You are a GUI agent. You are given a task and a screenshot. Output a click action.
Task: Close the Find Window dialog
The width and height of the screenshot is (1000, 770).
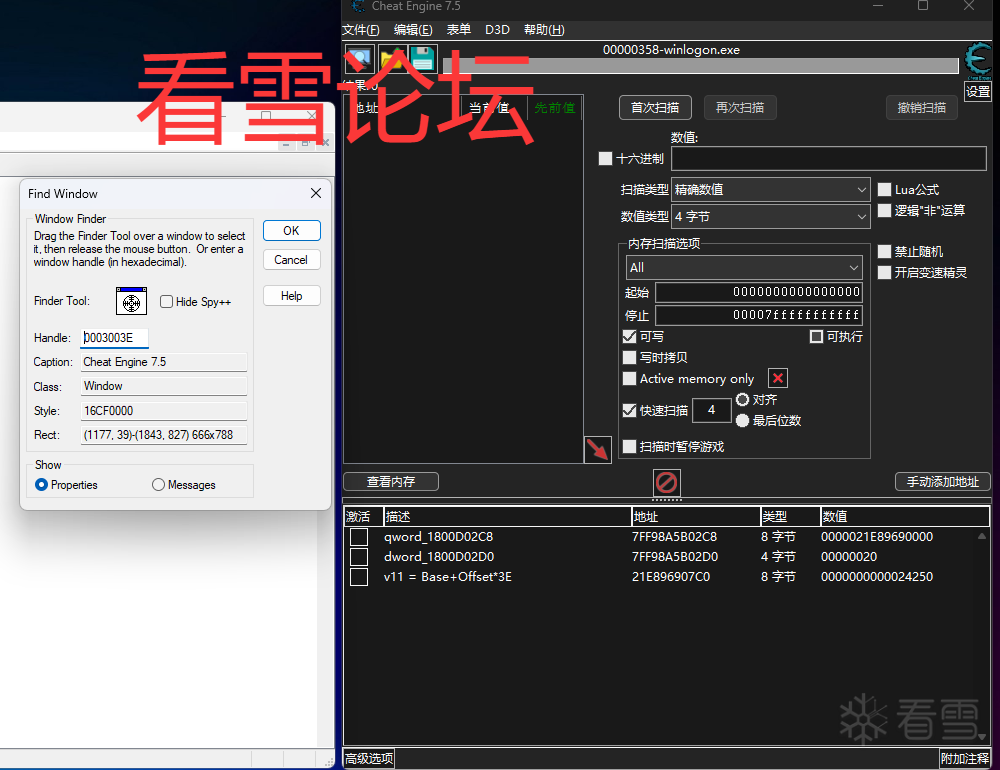coord(316,193)
